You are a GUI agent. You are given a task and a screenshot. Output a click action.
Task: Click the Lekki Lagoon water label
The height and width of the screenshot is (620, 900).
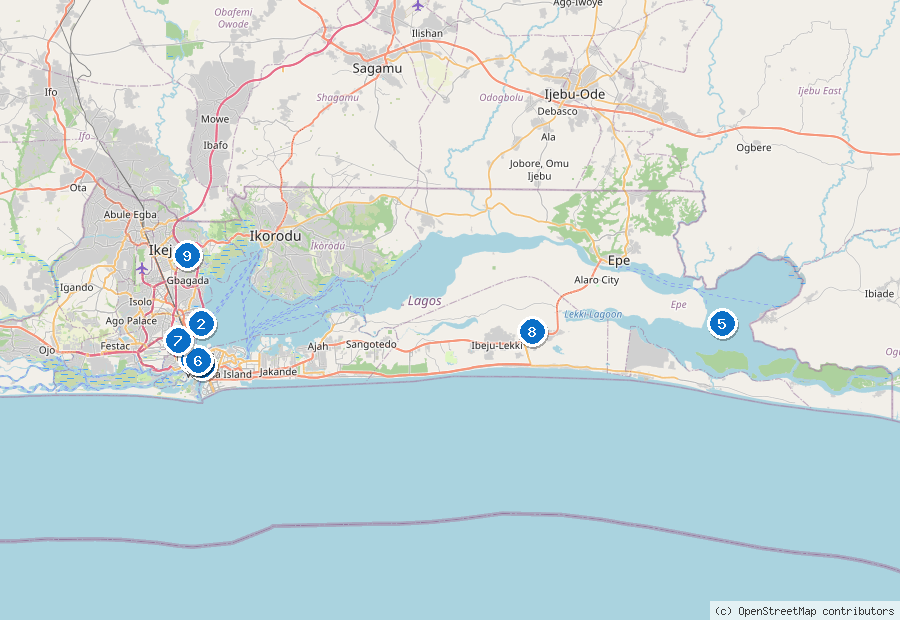pyautogui.click(x=593, y=314)
